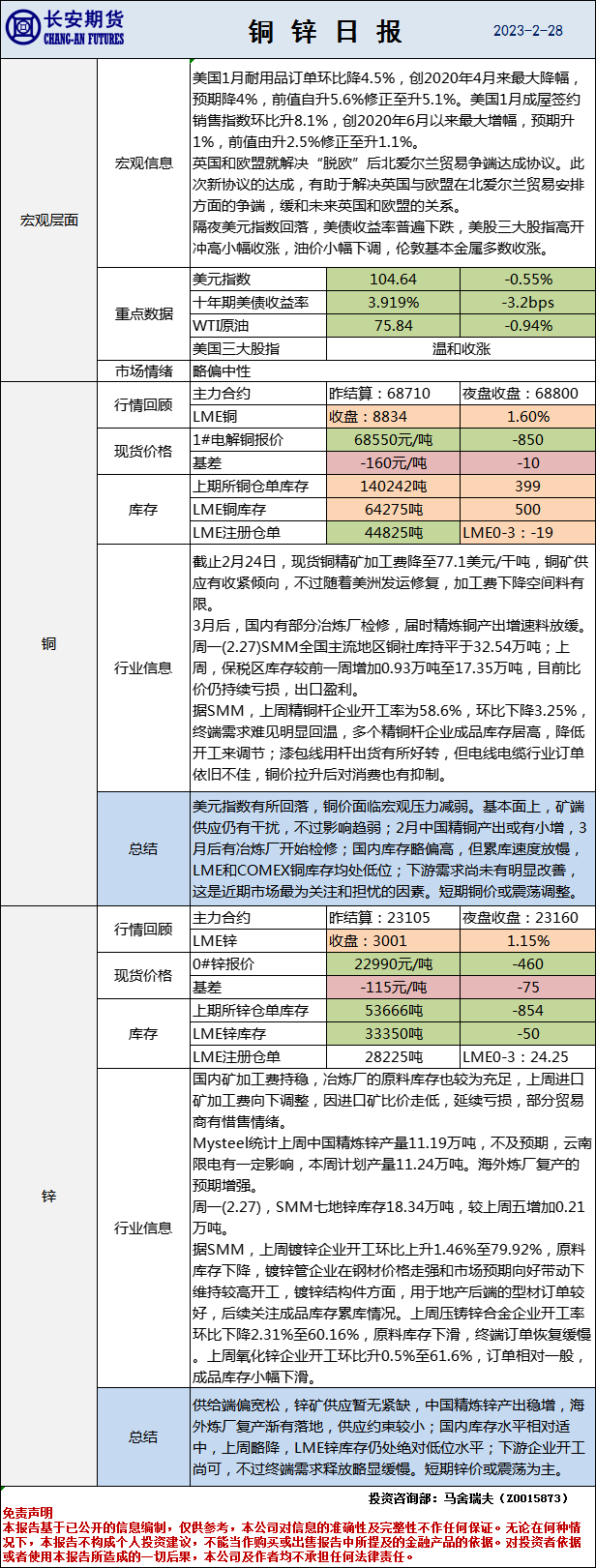Click the LME0-3：-19 cell
The image size is (596, 1568).
527,532
